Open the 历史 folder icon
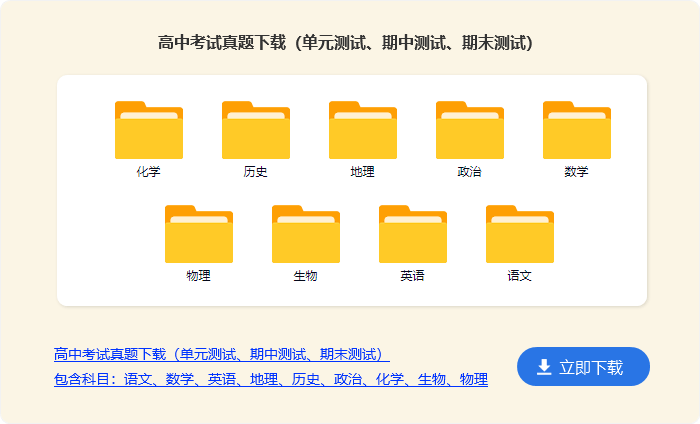The image size is (700, 424). [x=256, y=130]
